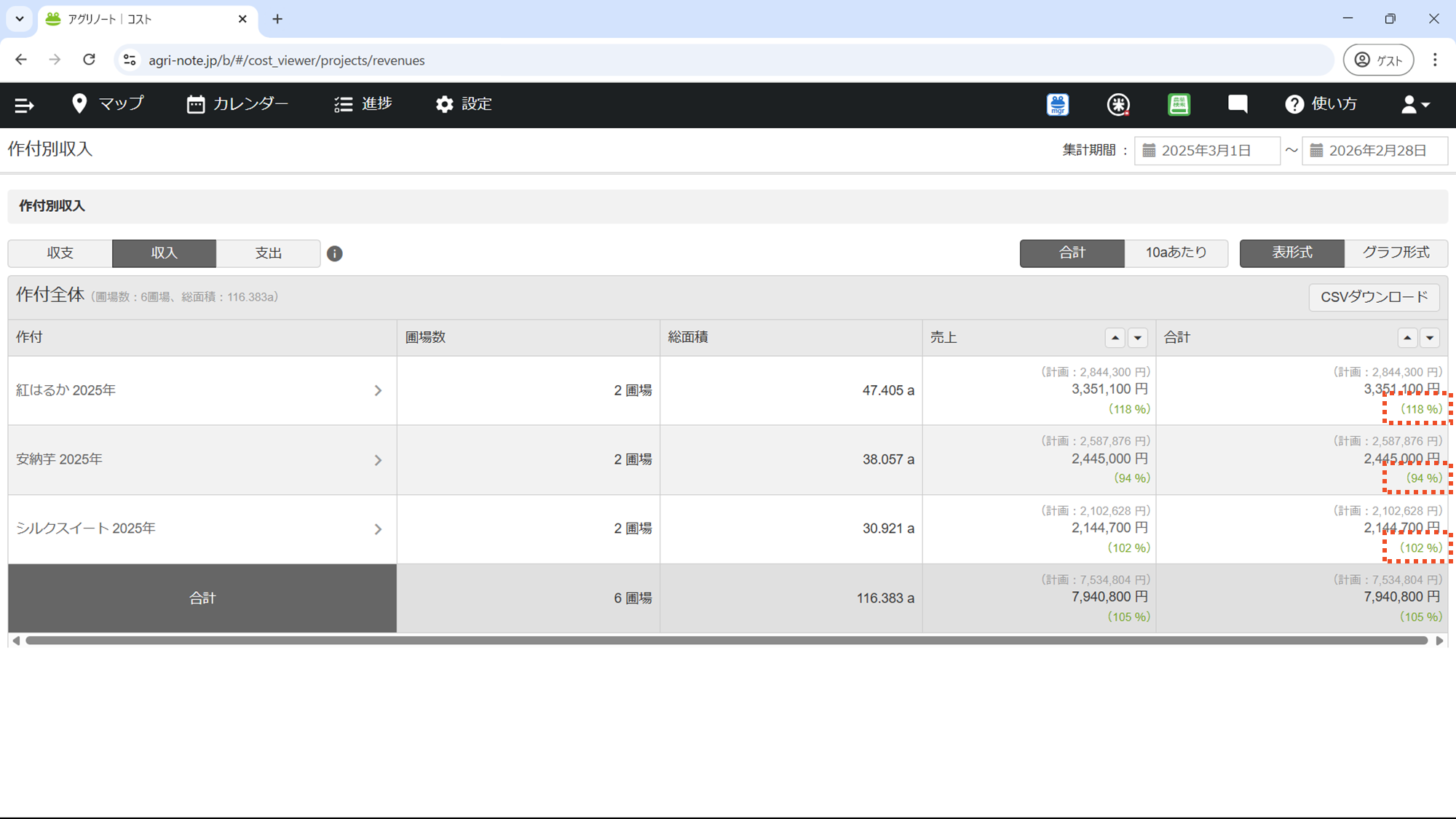Open the マップ map pin menu

[108, 104]
